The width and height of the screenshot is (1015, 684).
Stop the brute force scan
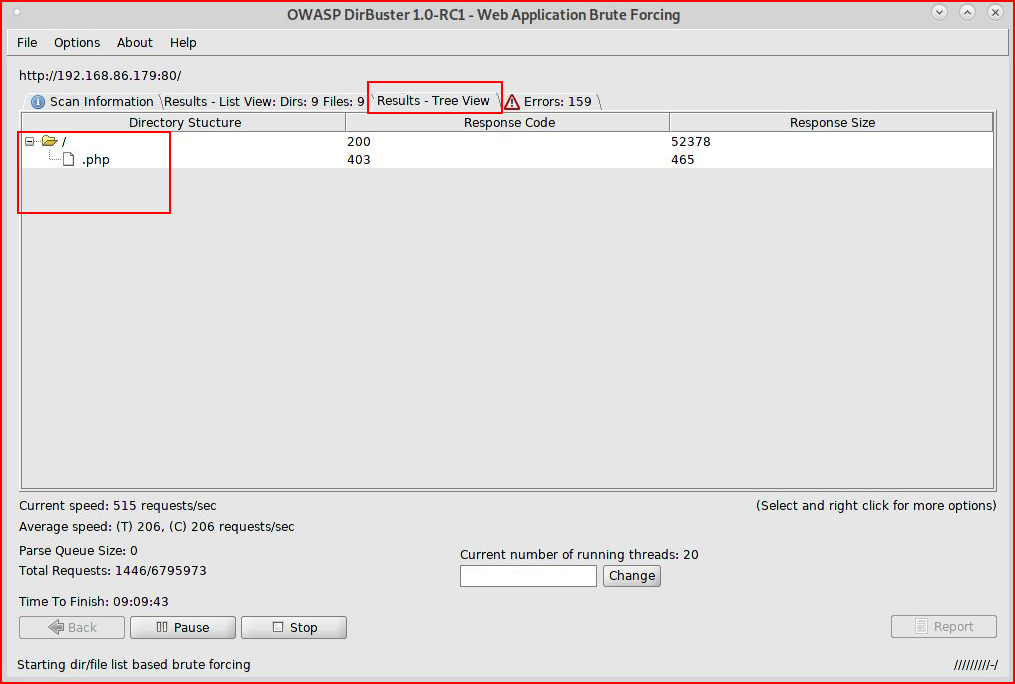[x=294, y=627]
